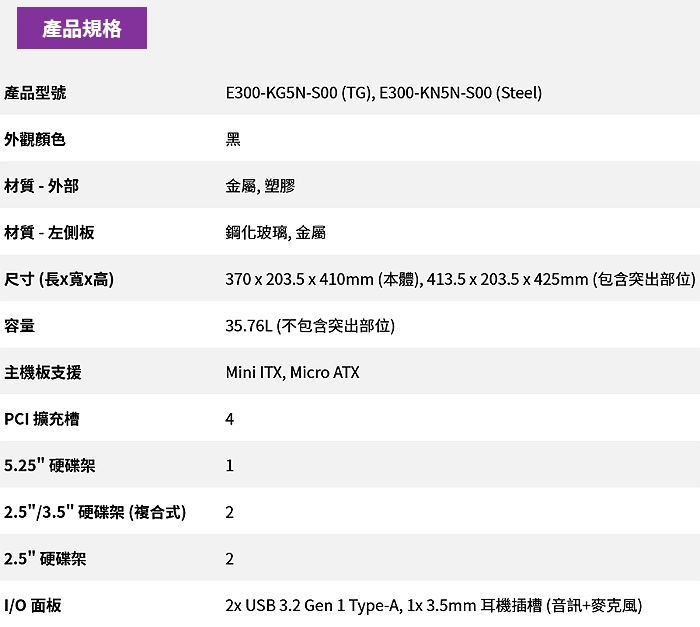
Task: Click the Mini ITX, Micro ATX value
Action: (292, 372)
